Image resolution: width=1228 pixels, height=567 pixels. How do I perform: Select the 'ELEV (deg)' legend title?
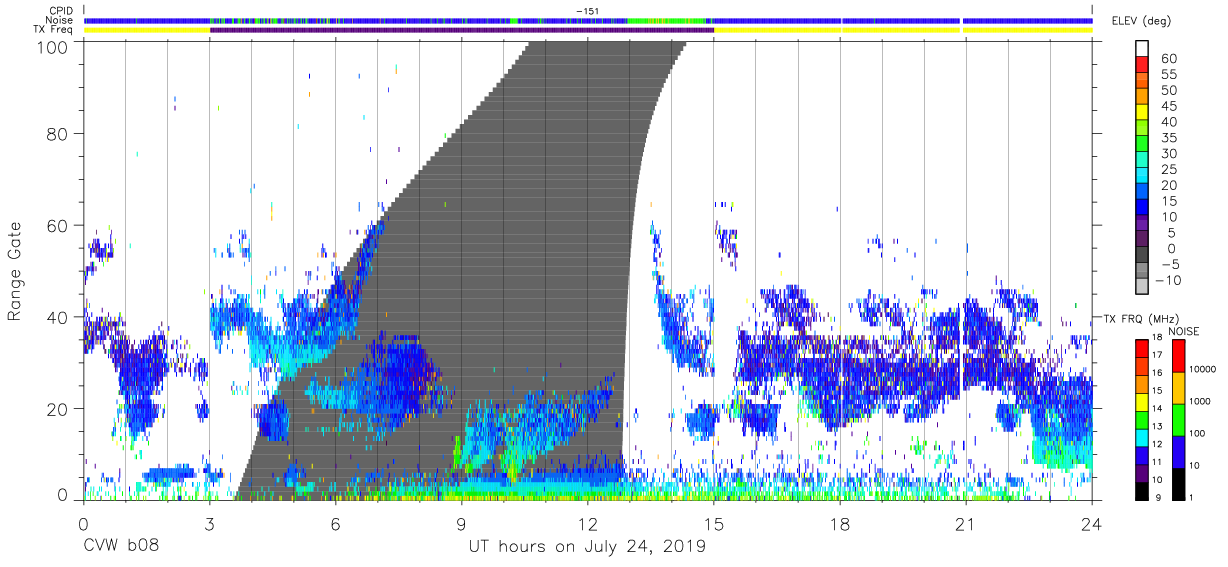[1140, 21]
